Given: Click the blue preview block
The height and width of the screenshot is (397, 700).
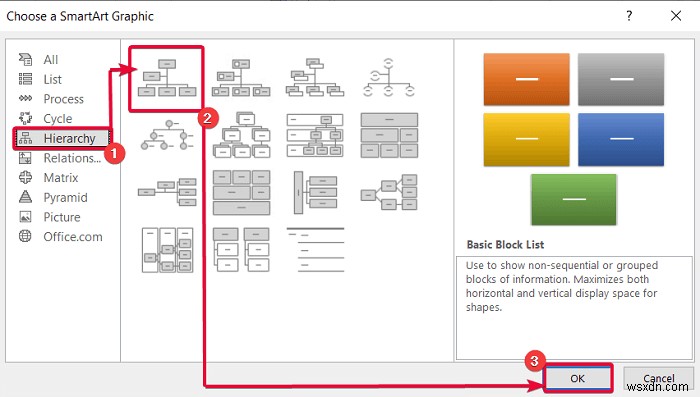Looking at the screenshot, I should pyautogui.click(x=621, y=139).
